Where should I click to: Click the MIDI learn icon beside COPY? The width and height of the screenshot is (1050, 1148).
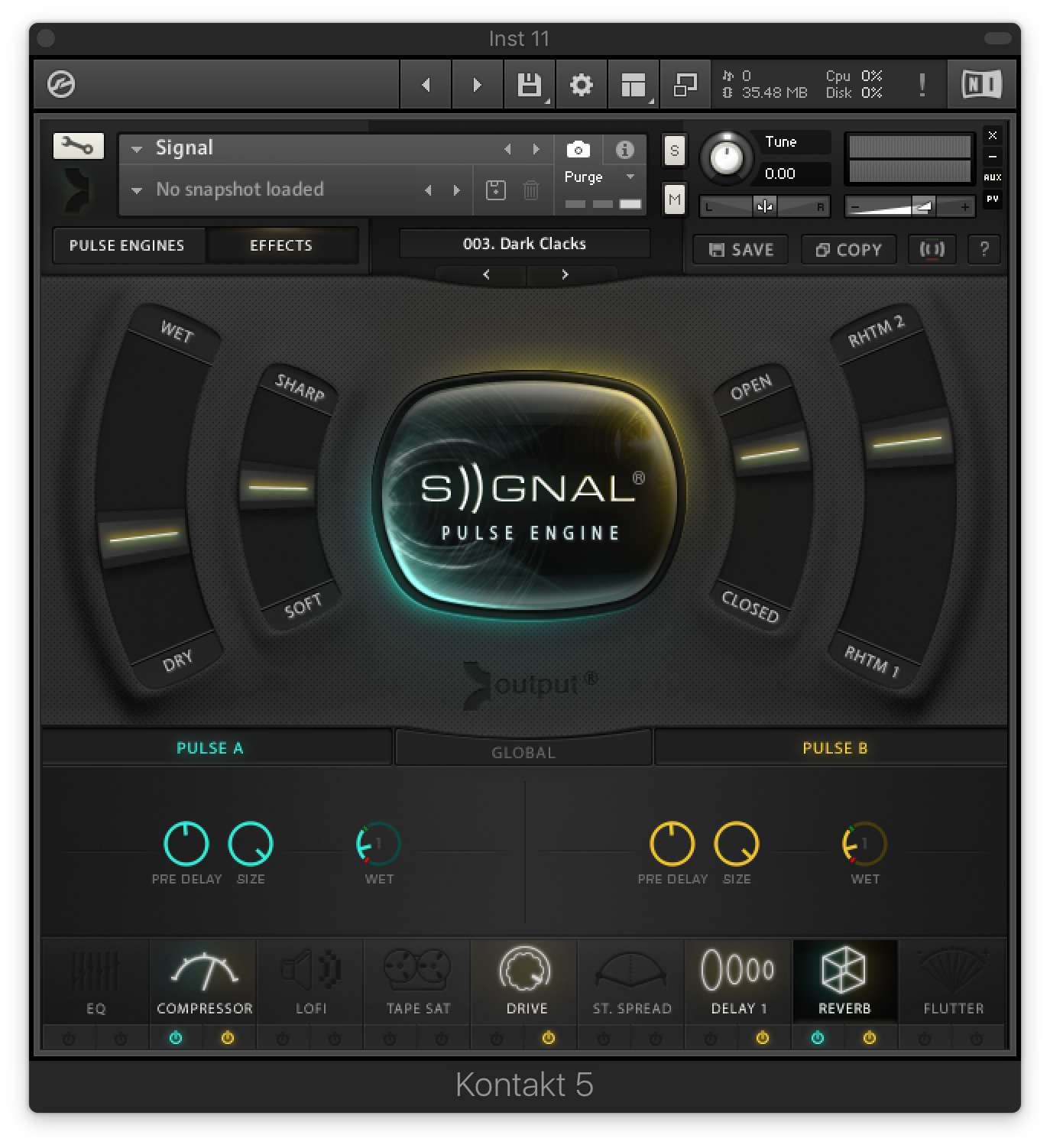[x=932, y=249]
